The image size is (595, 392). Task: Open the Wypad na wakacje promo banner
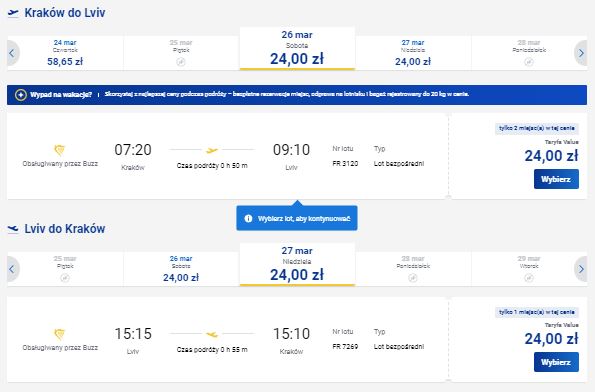297,95
